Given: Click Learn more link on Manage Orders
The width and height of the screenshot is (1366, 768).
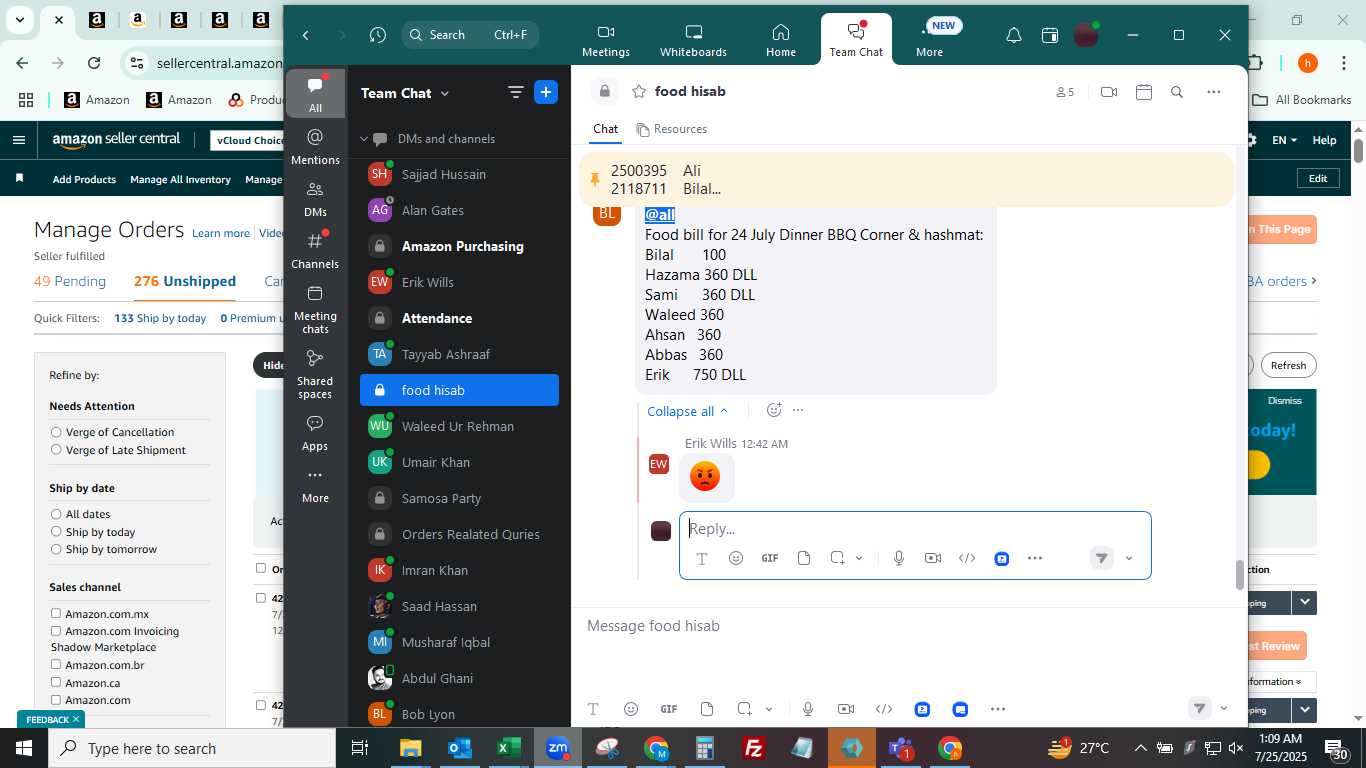Looking at the screenshot, I should pyautogui.click(x=221, y=233).
